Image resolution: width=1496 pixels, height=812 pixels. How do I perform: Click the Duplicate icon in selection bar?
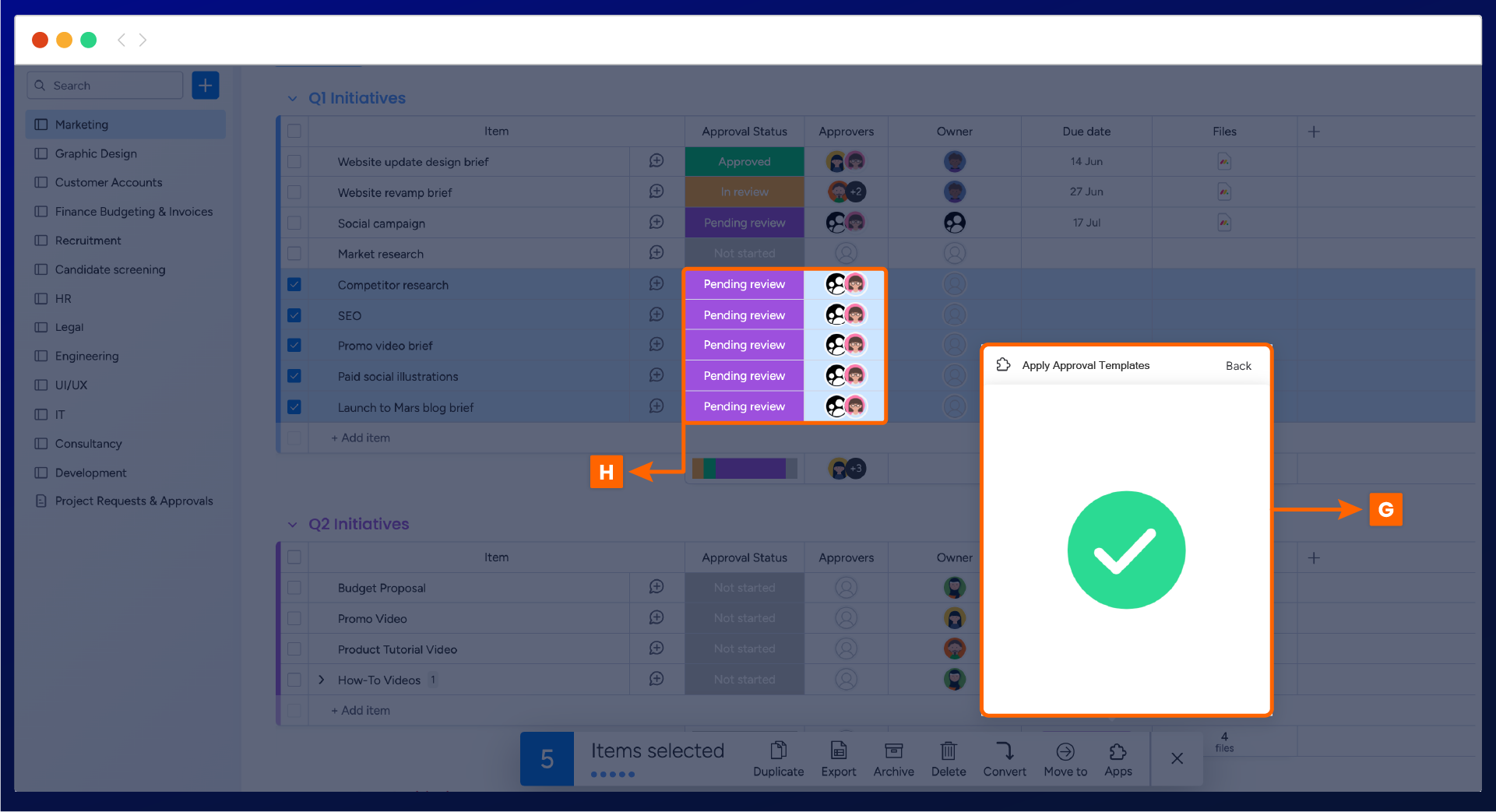click(778, 751)
